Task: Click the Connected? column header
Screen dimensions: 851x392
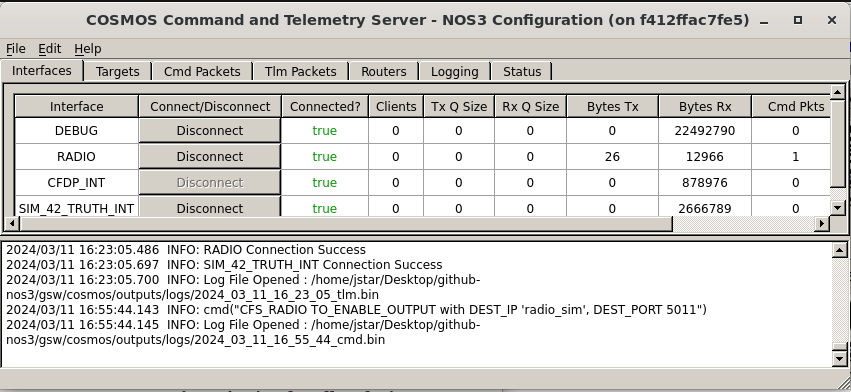Action: click(x=325, y=106)
